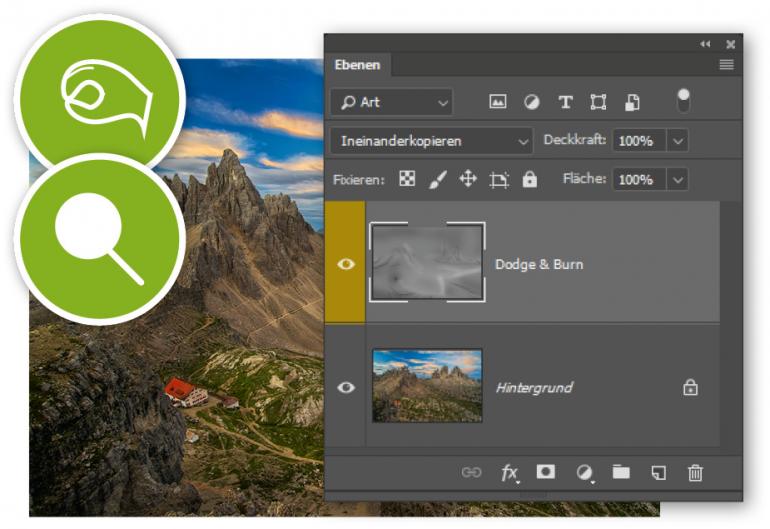Collapse the panel with double arrows
The image size is (770, 529).
(x=706, y=44)
